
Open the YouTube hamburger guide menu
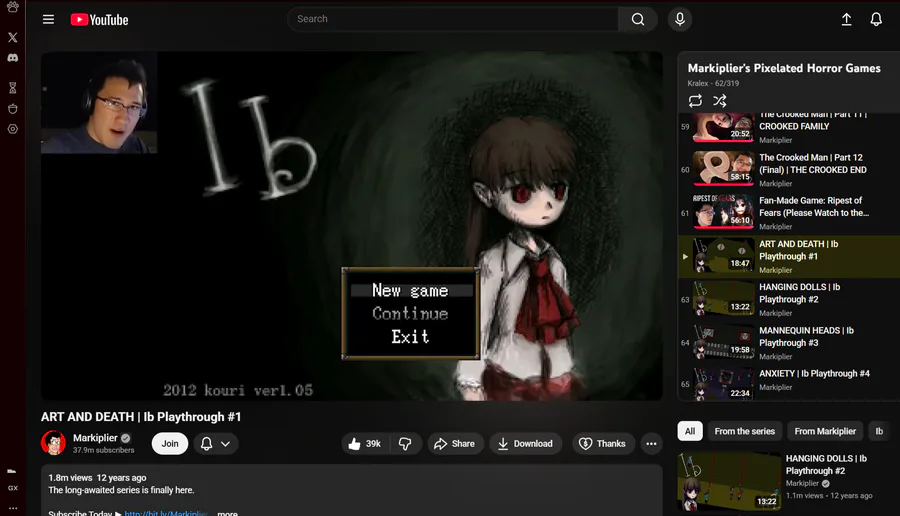coord(48,20)
